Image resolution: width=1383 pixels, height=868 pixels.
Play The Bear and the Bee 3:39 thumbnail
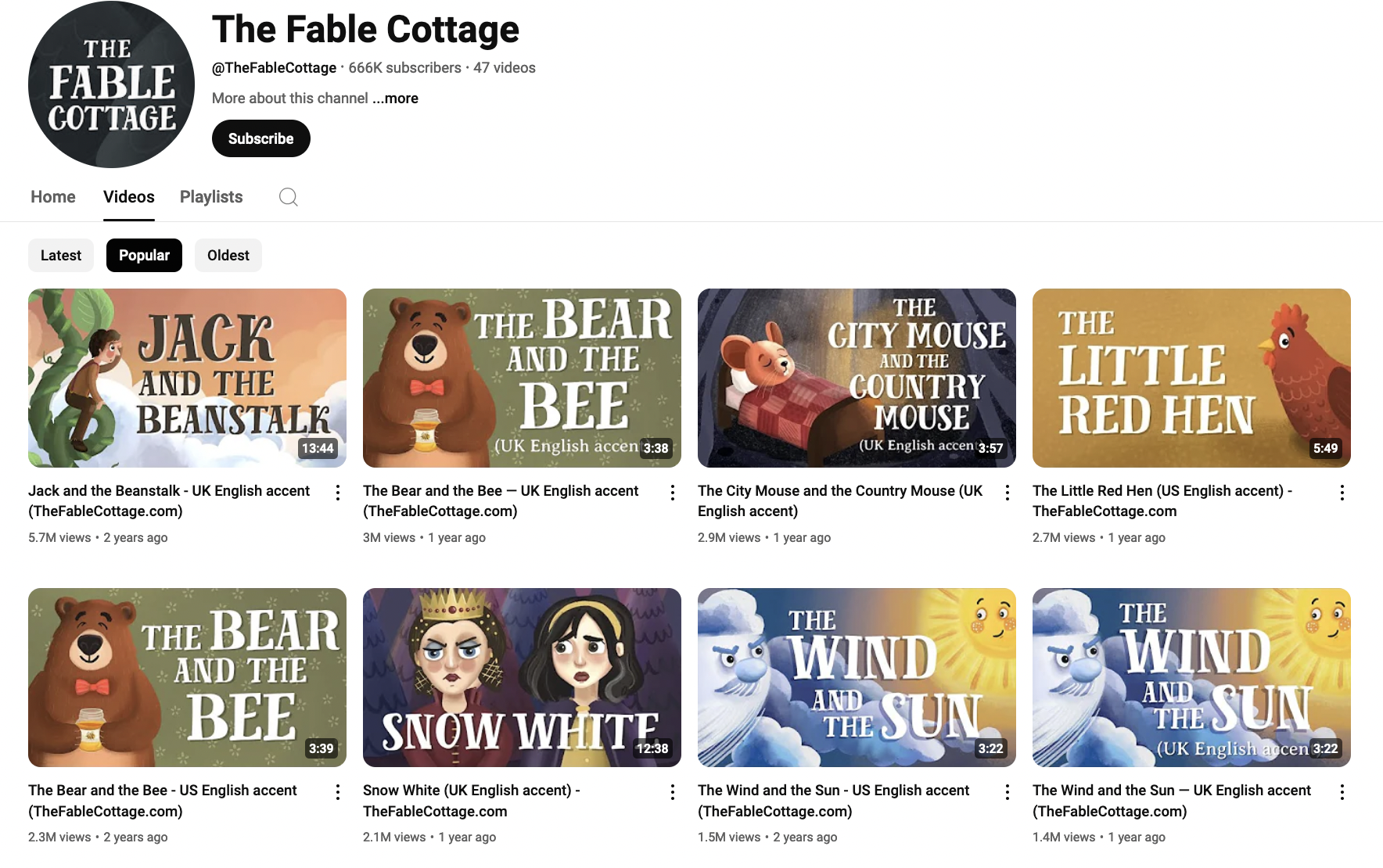187,677
